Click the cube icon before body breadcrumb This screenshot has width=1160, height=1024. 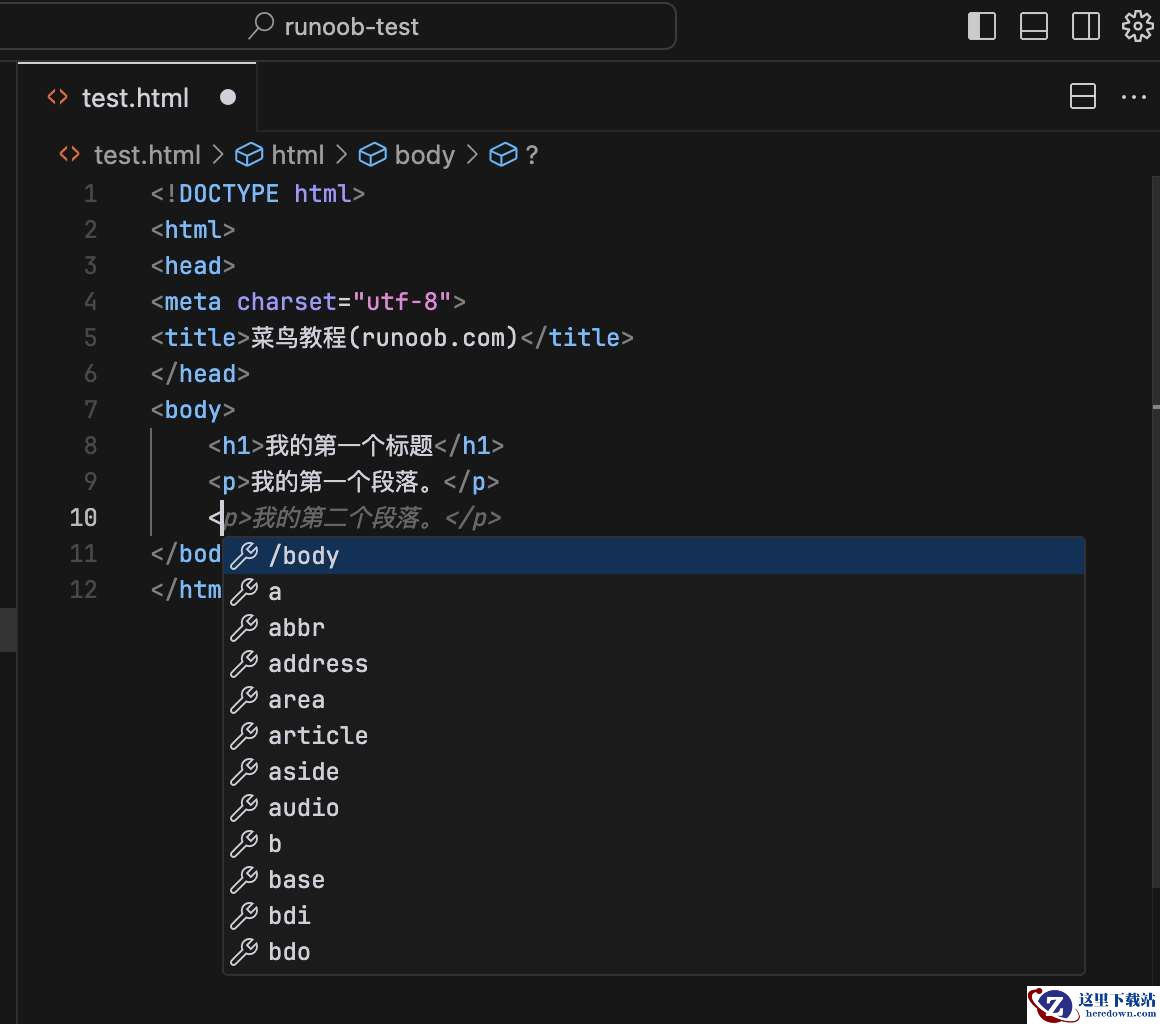[x=373, y=155]
